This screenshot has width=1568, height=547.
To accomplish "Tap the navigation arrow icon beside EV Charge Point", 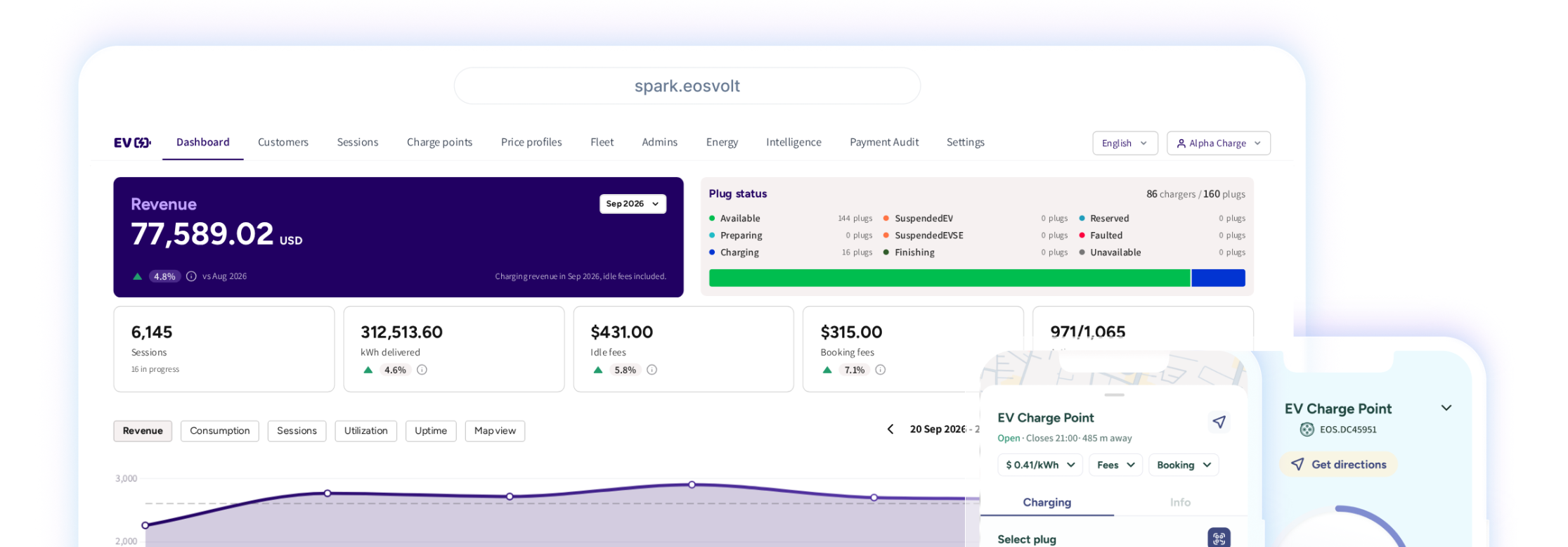I will [x=1219, y=422].
